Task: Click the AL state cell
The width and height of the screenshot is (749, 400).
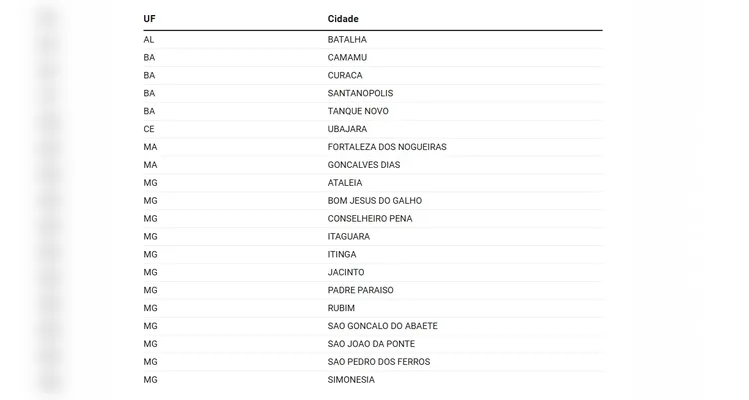Action: click(x=149, y=39)
